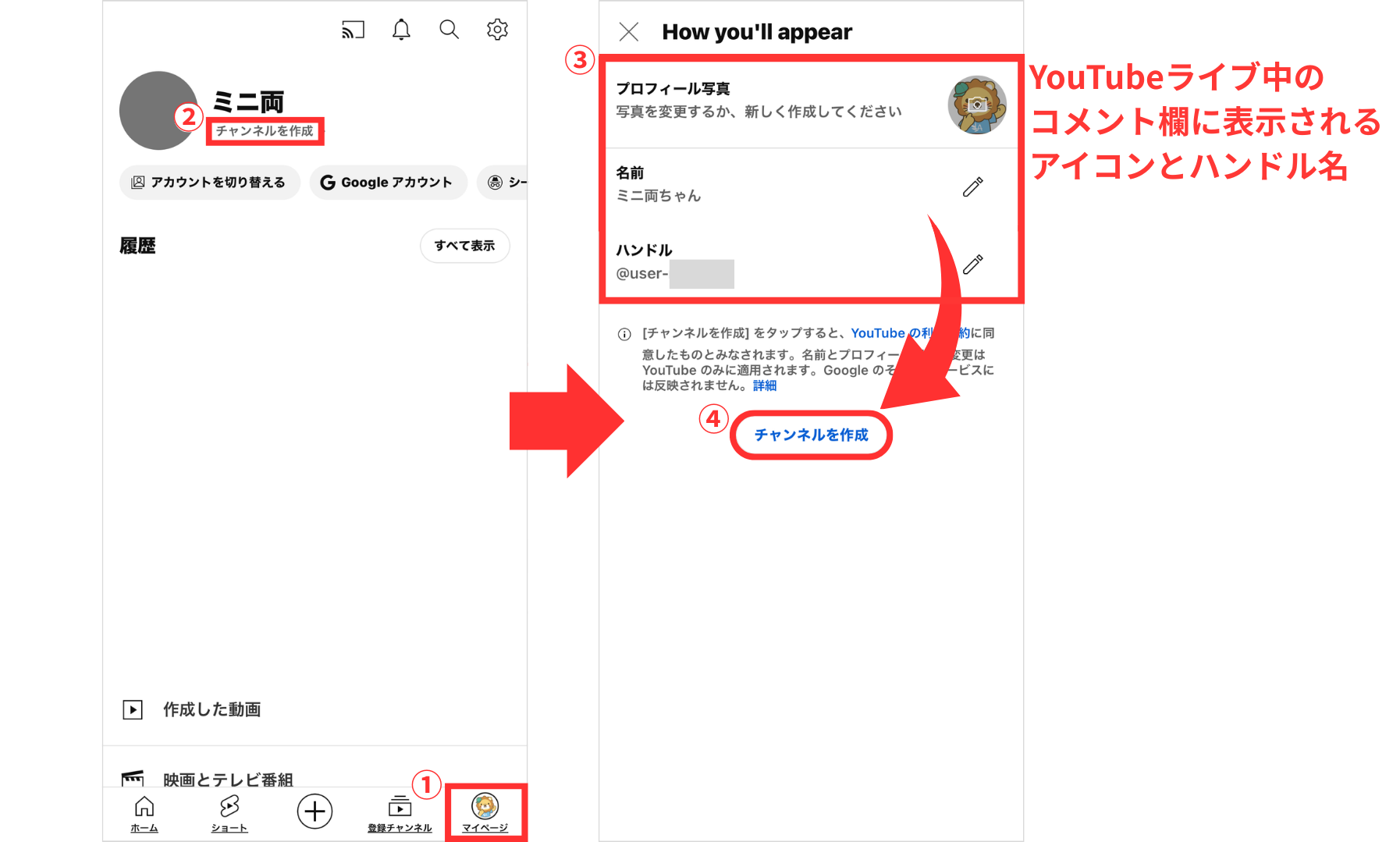The height and width of the screenshot is (842, 1400).
Task: Click the アカウントを切り替える button
Action: click(x=209, y=182)
